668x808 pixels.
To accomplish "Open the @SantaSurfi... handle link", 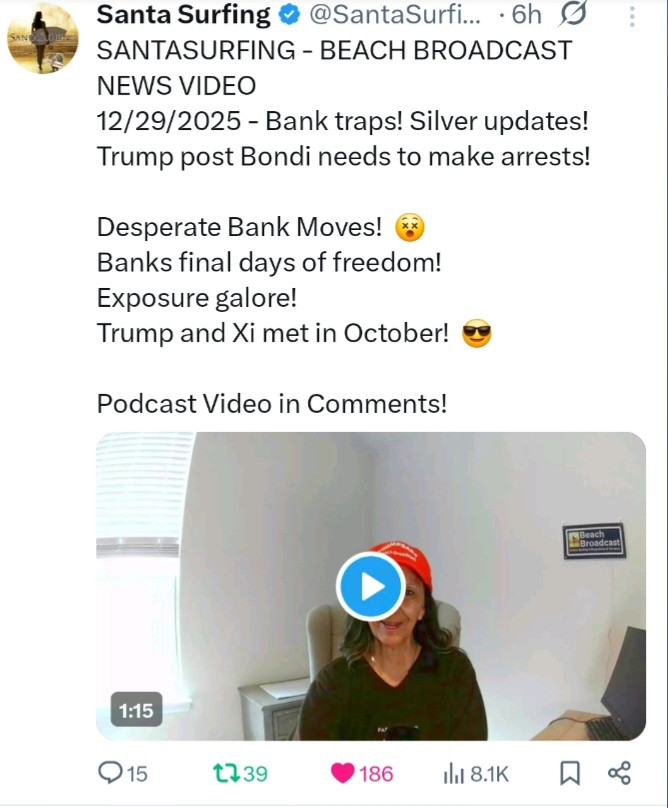I will click(394, 15).
